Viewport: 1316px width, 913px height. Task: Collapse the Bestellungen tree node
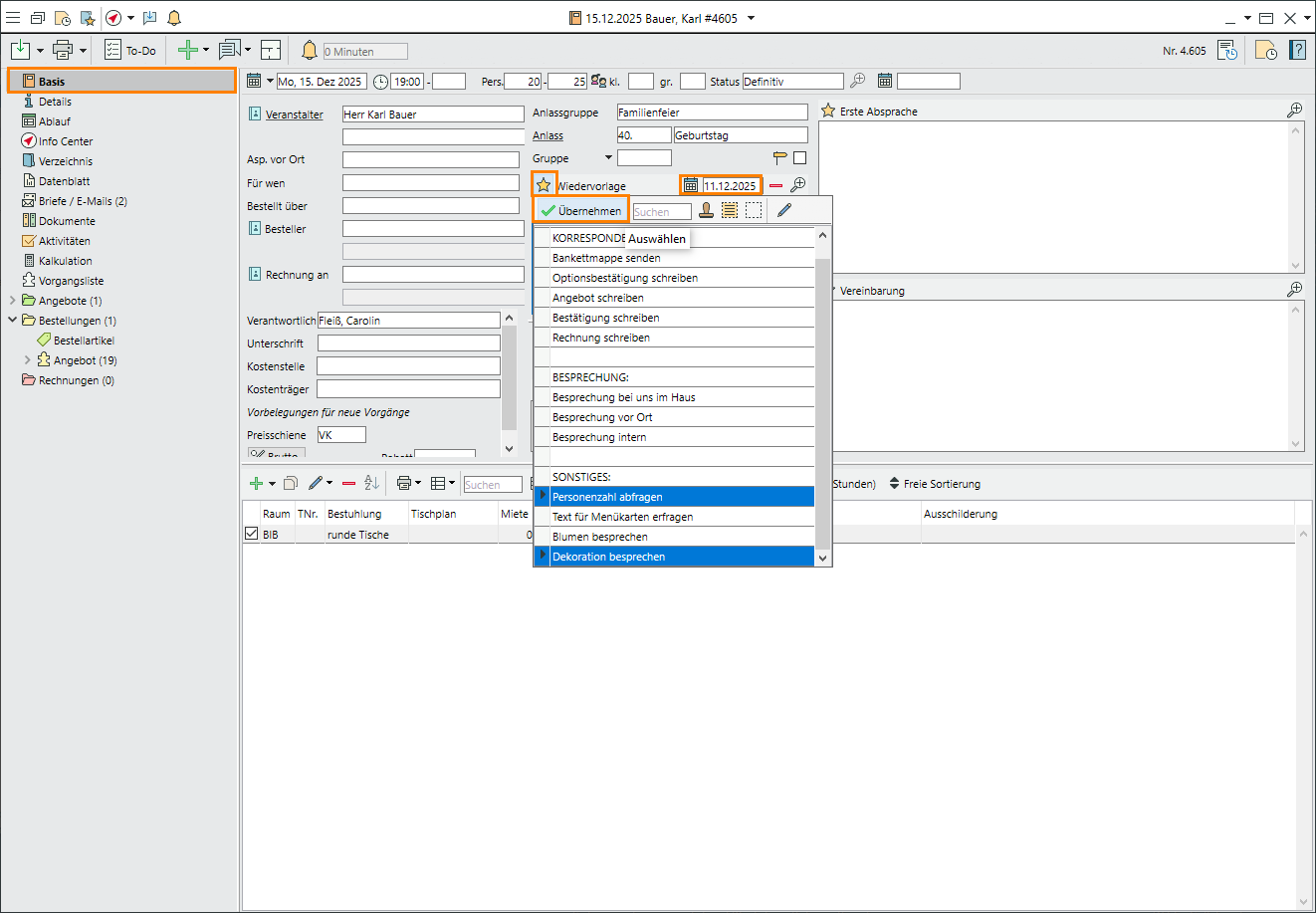pyautogui.click(x=13, y=321)
